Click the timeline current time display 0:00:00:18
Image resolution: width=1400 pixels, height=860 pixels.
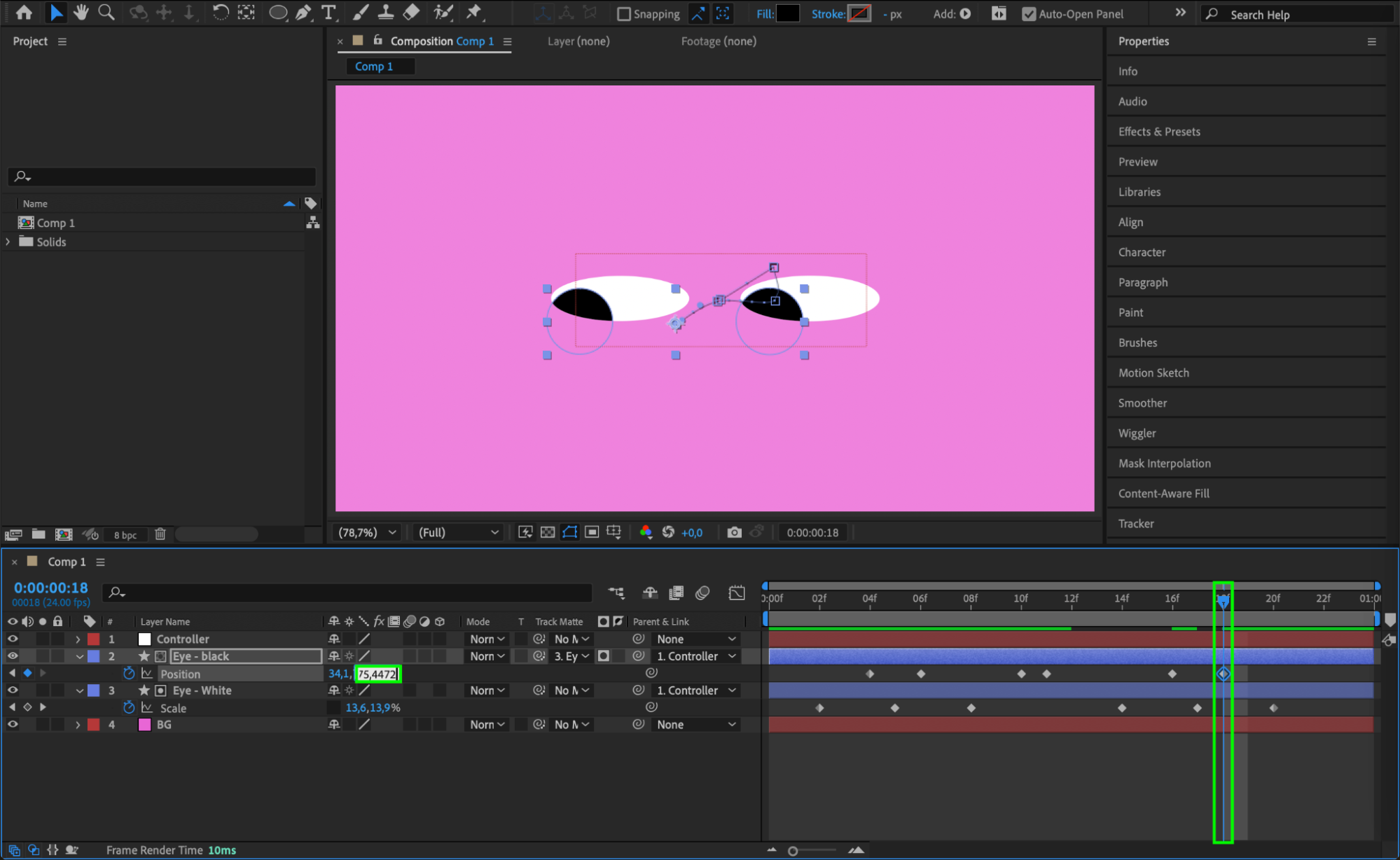pos(51,588)
